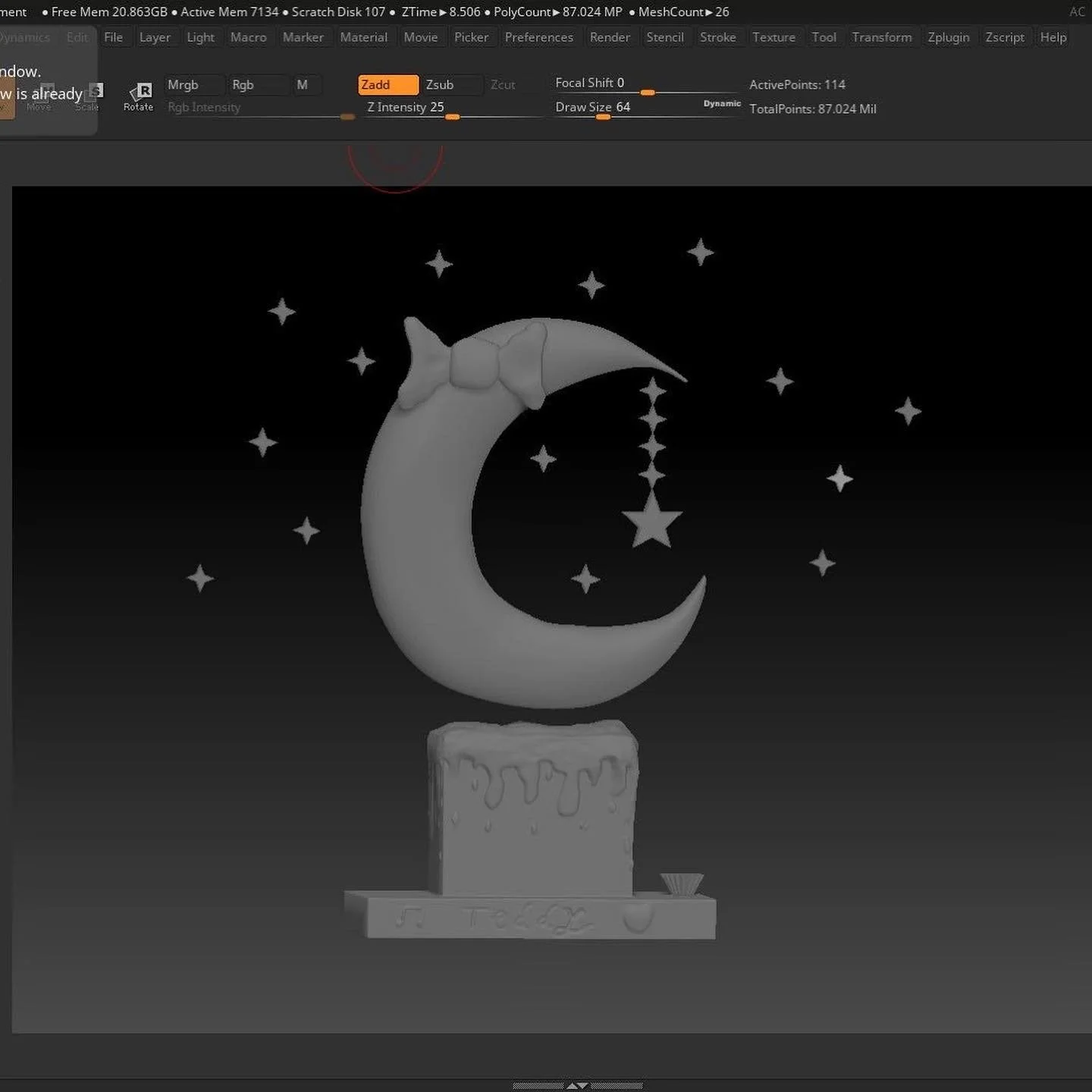Click the bottom shelf divider arrows
The height and width of the screenshot is (1092, 1092).
[x=577, y=1085]
